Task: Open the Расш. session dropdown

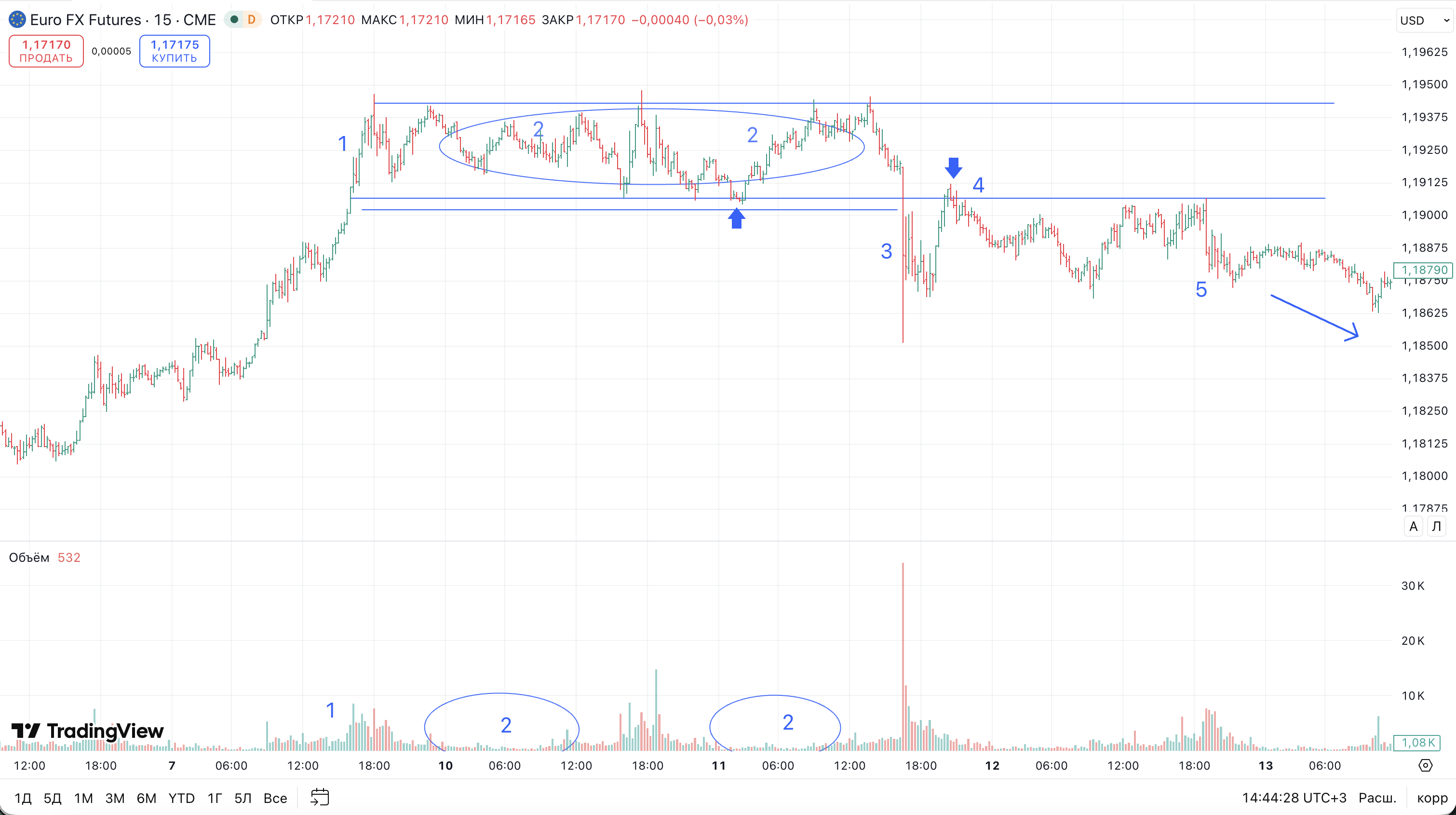Action: pyautogui.click(x=1377, y=798)
